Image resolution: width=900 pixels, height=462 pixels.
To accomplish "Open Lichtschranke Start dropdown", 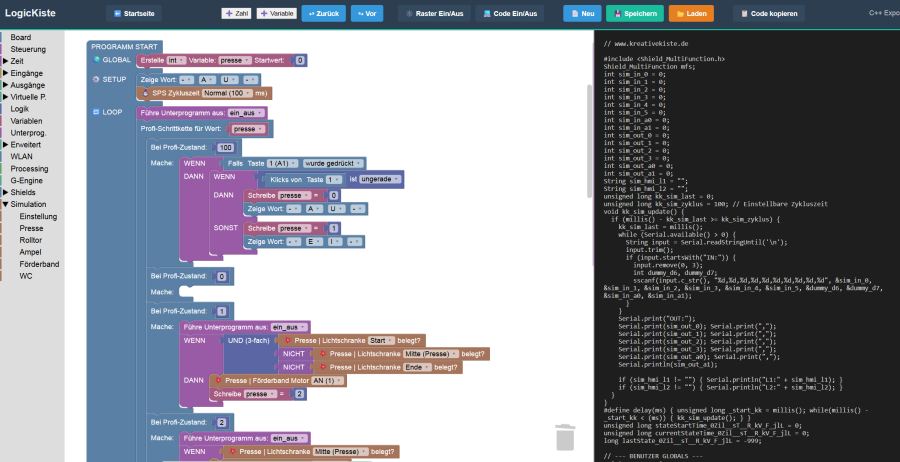I will (381, 340).
